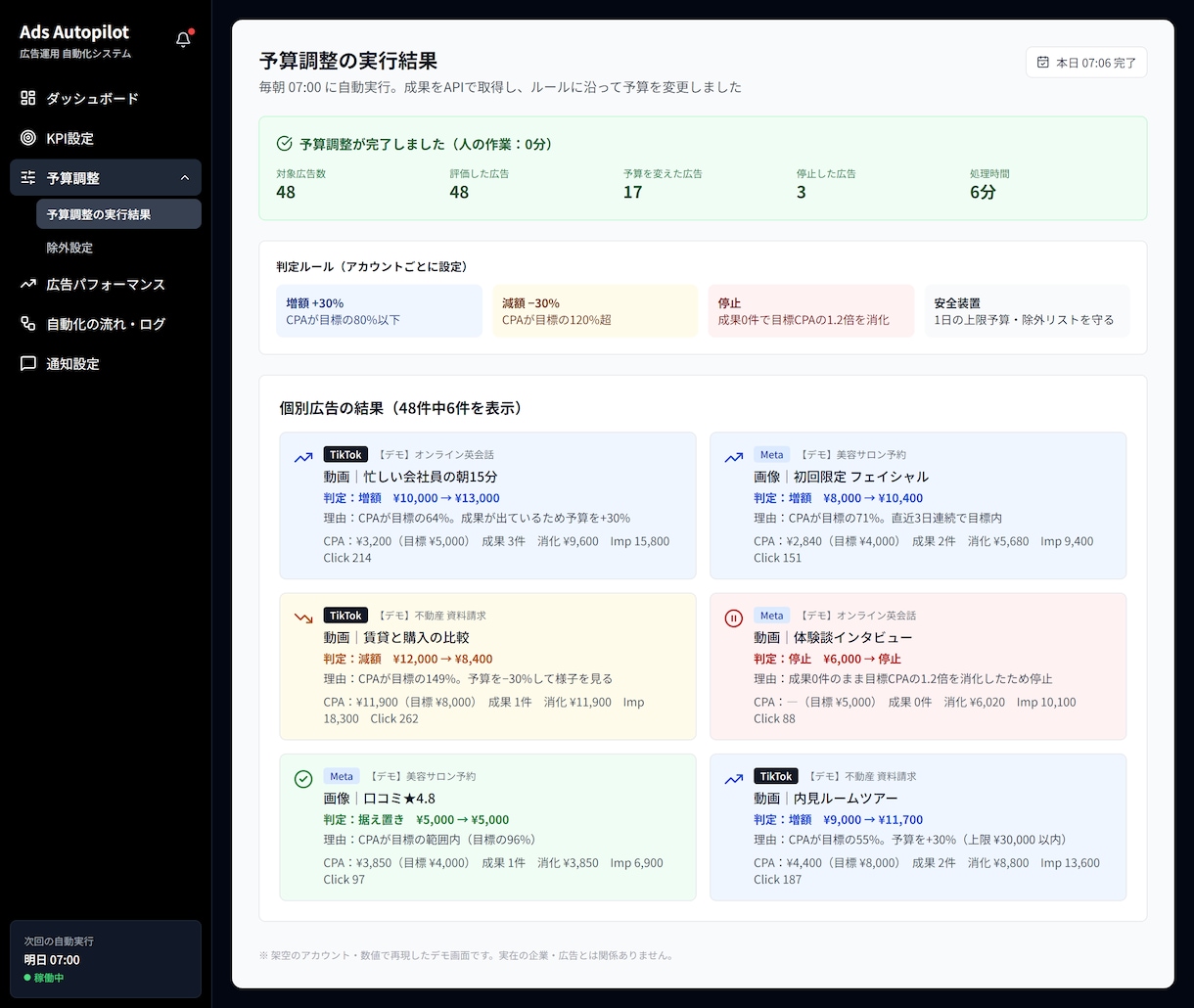Click 対象広告数 value 48

point(286,192)
